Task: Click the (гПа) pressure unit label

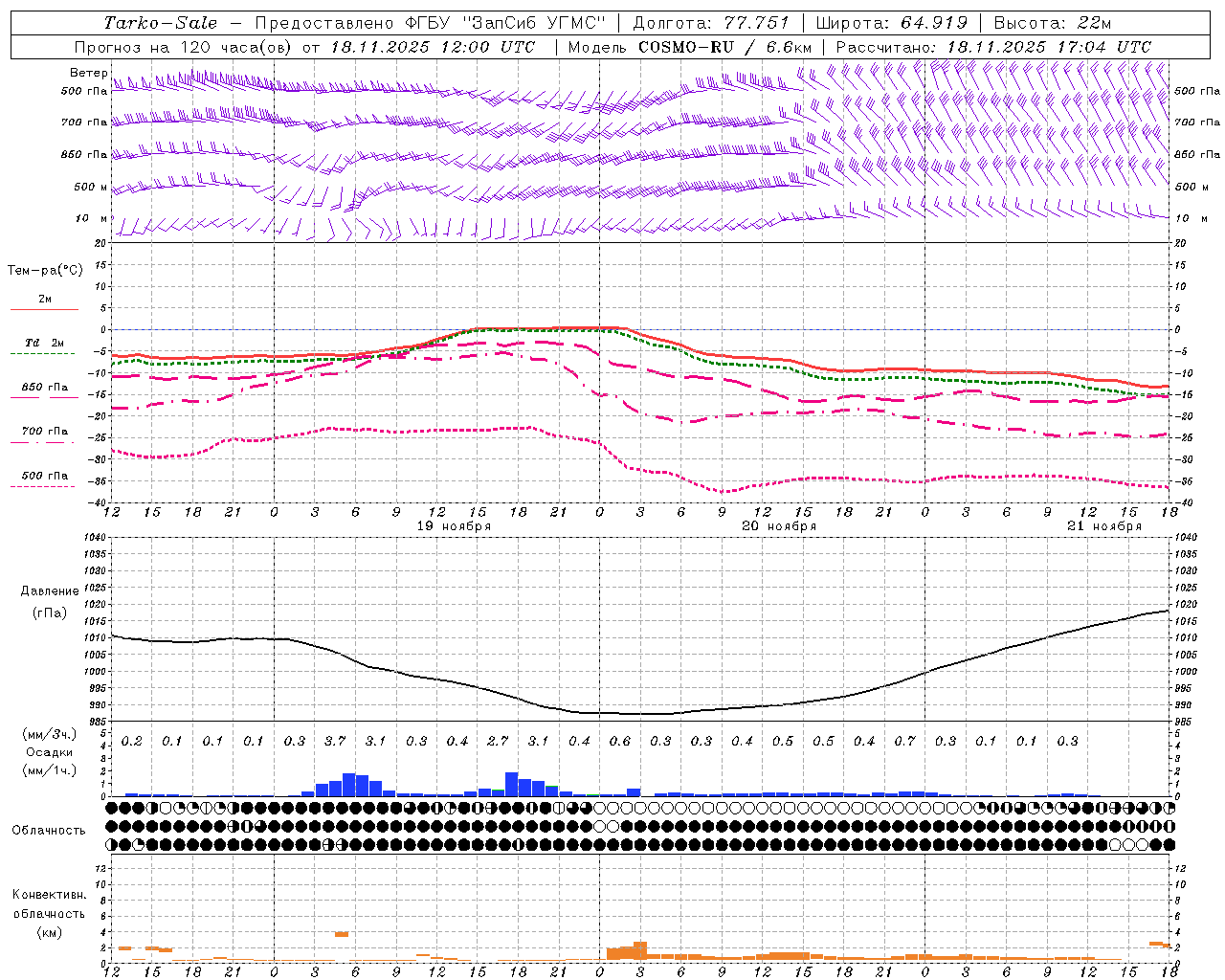Action: [50, 613]
